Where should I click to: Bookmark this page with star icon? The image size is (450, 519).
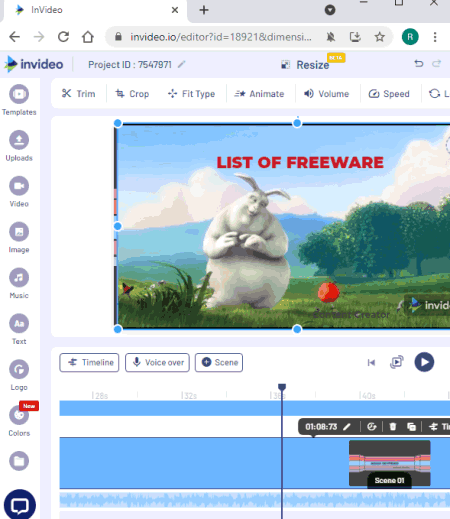tap(379, 37)
